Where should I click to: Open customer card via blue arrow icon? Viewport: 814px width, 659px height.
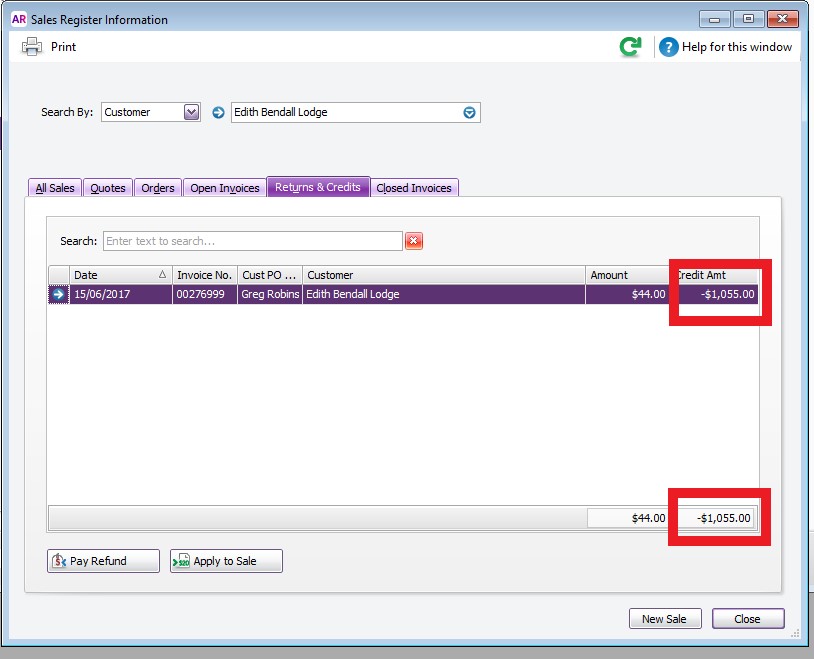click(x=218, y=112)
